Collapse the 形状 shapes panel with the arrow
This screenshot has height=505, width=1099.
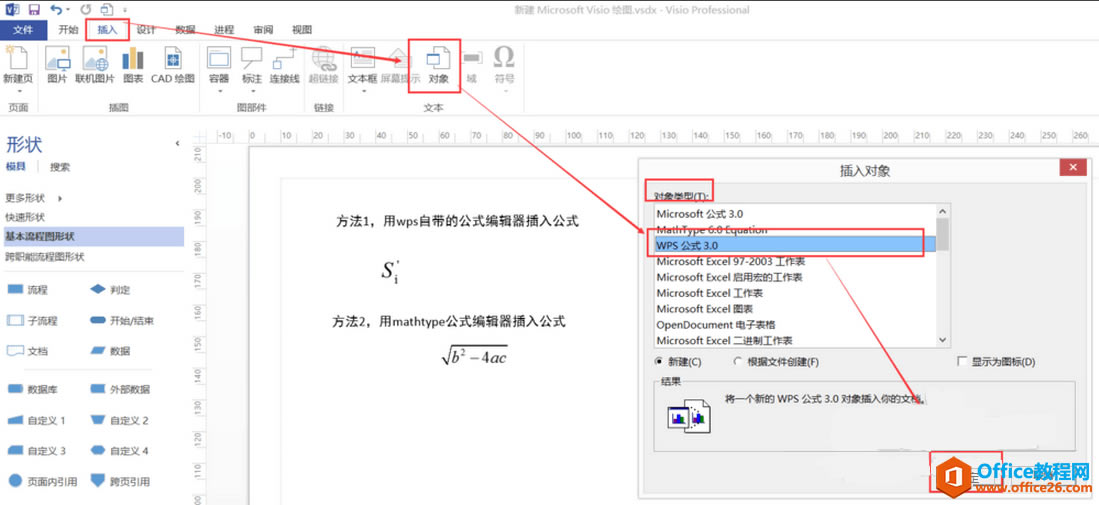[x=177, y=143]
